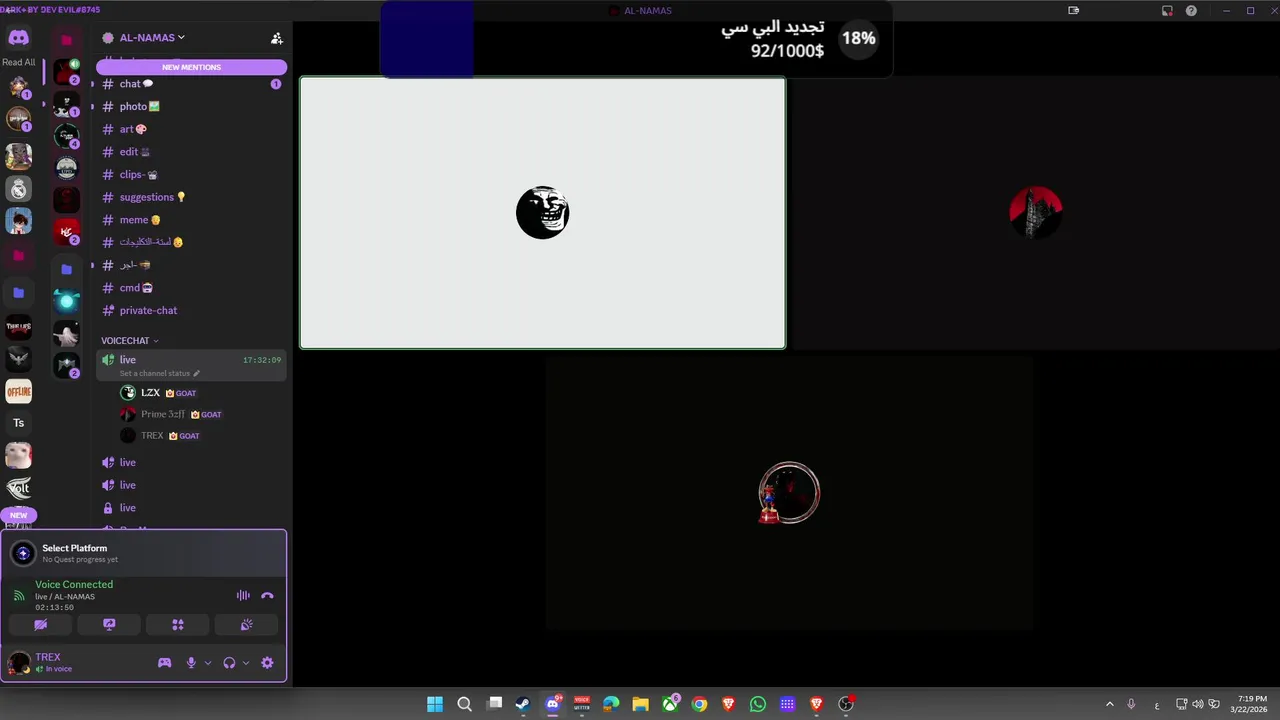Open noise suppression waveform settings

point(243,595)
